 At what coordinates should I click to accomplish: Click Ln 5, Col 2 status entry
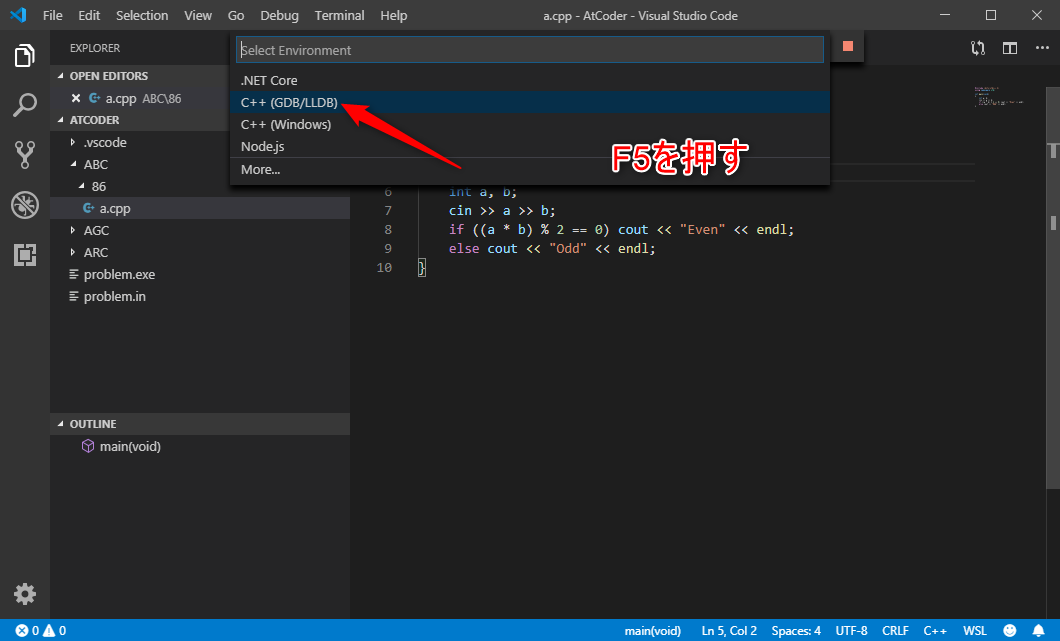coord(729,631)
